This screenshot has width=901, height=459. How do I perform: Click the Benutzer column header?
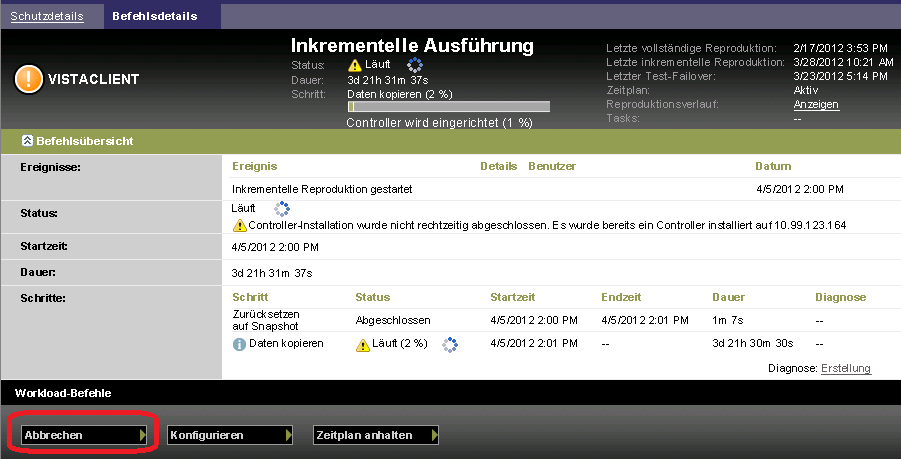pyautogui.click(x=552, y=166)
